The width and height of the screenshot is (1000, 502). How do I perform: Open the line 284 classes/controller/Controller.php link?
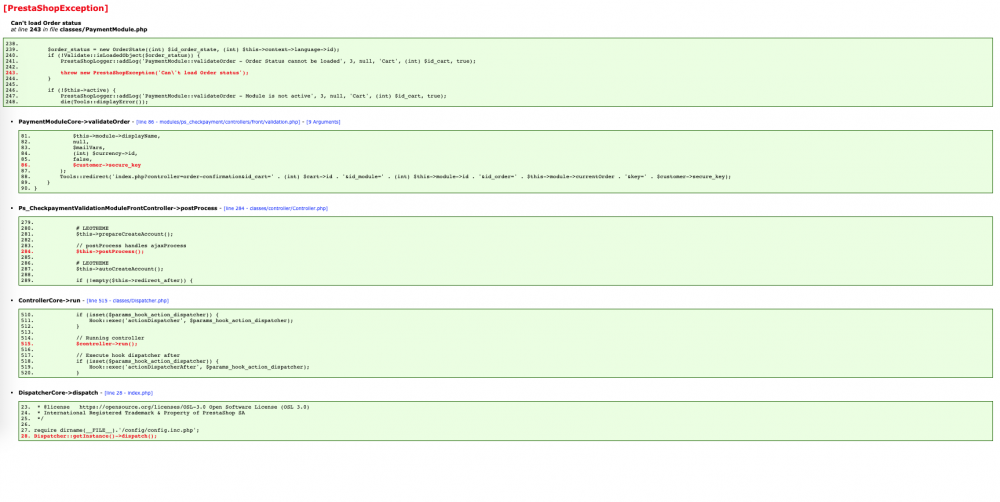point(276,208)
